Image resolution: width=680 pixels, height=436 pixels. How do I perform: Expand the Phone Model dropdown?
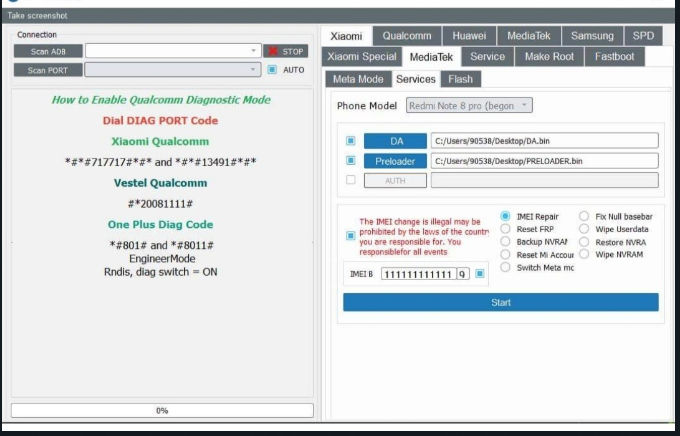click(x=469, y=105)
